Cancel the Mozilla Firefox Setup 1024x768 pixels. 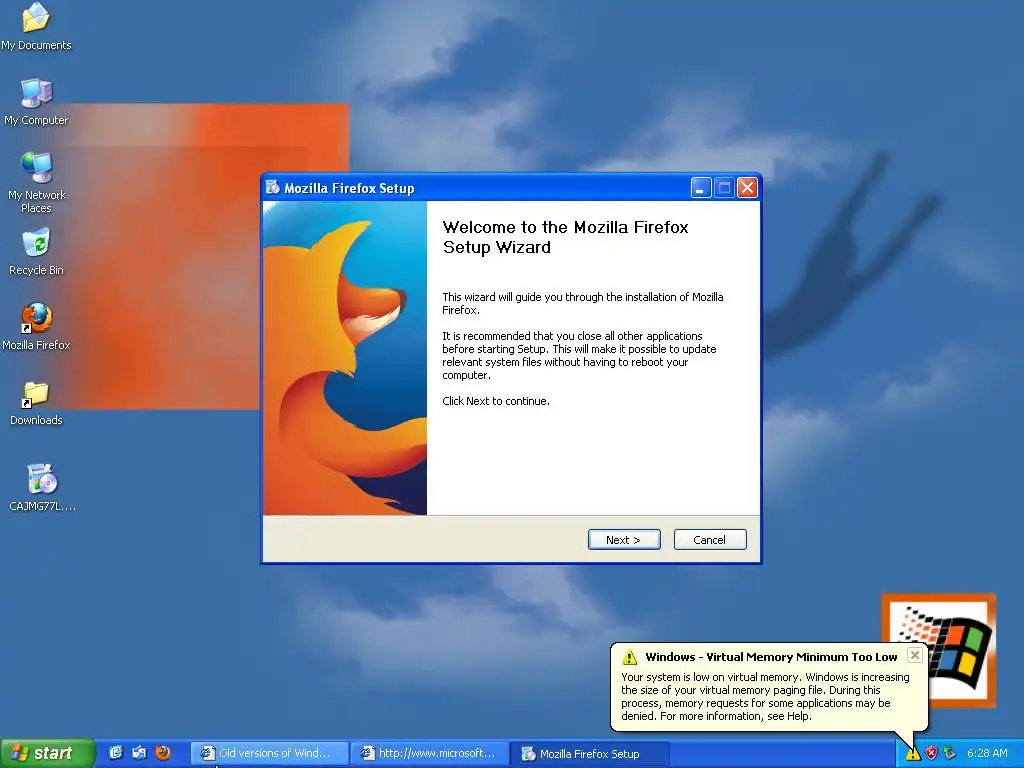click(x=710, y=539)
